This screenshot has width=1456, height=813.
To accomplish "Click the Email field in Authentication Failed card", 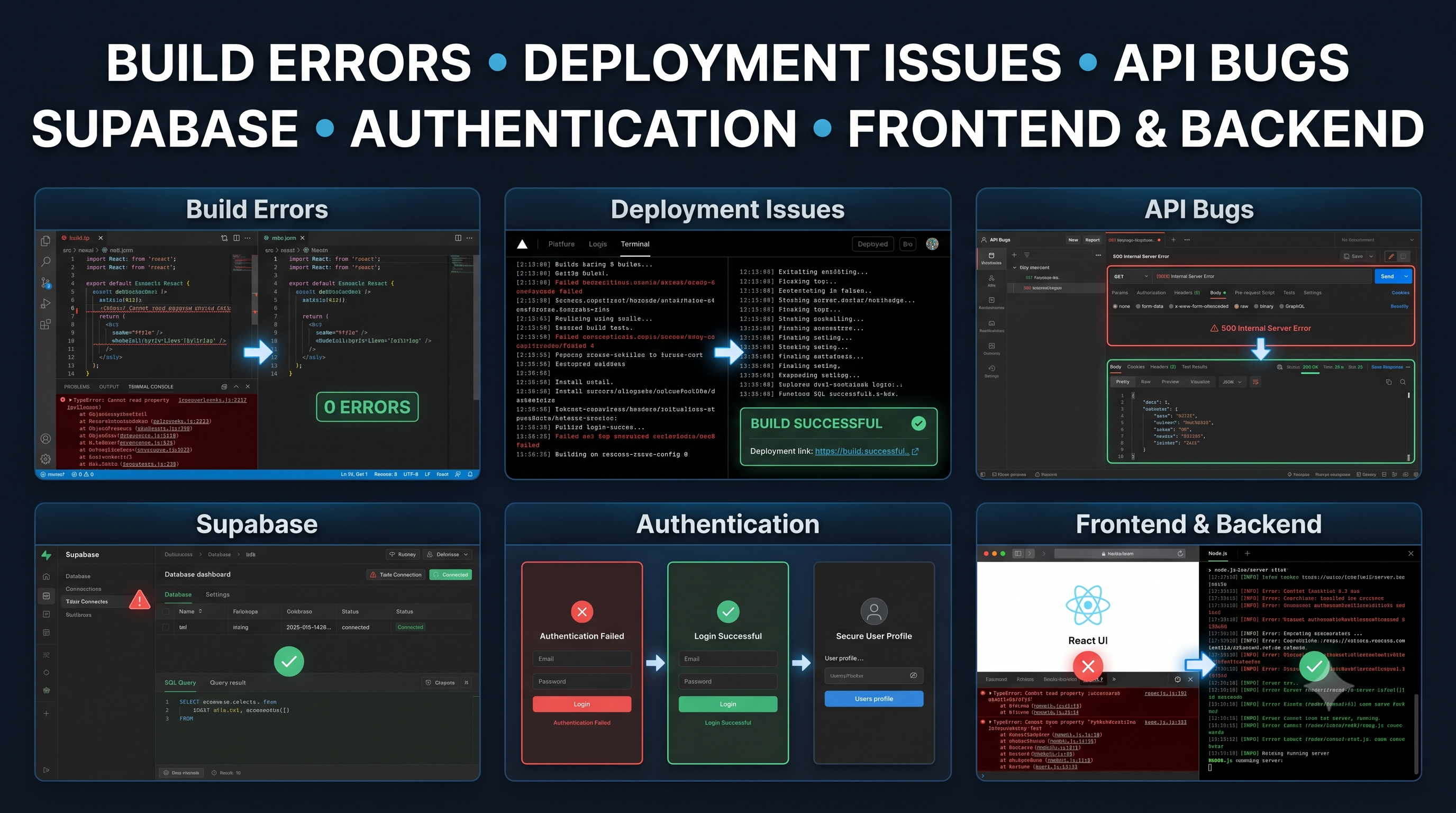I will (581, 659).
